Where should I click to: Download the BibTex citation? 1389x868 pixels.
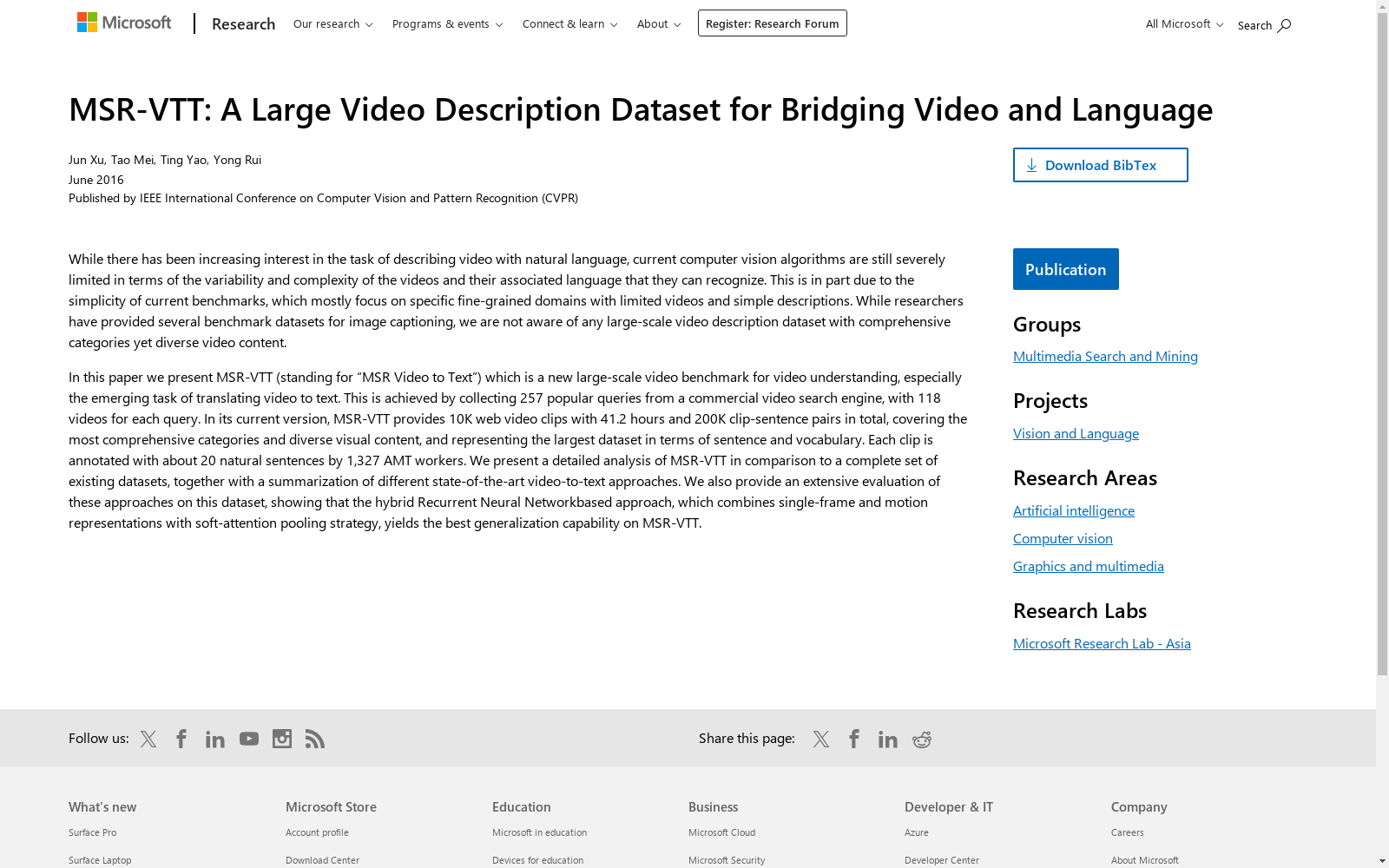(1100, 164)
